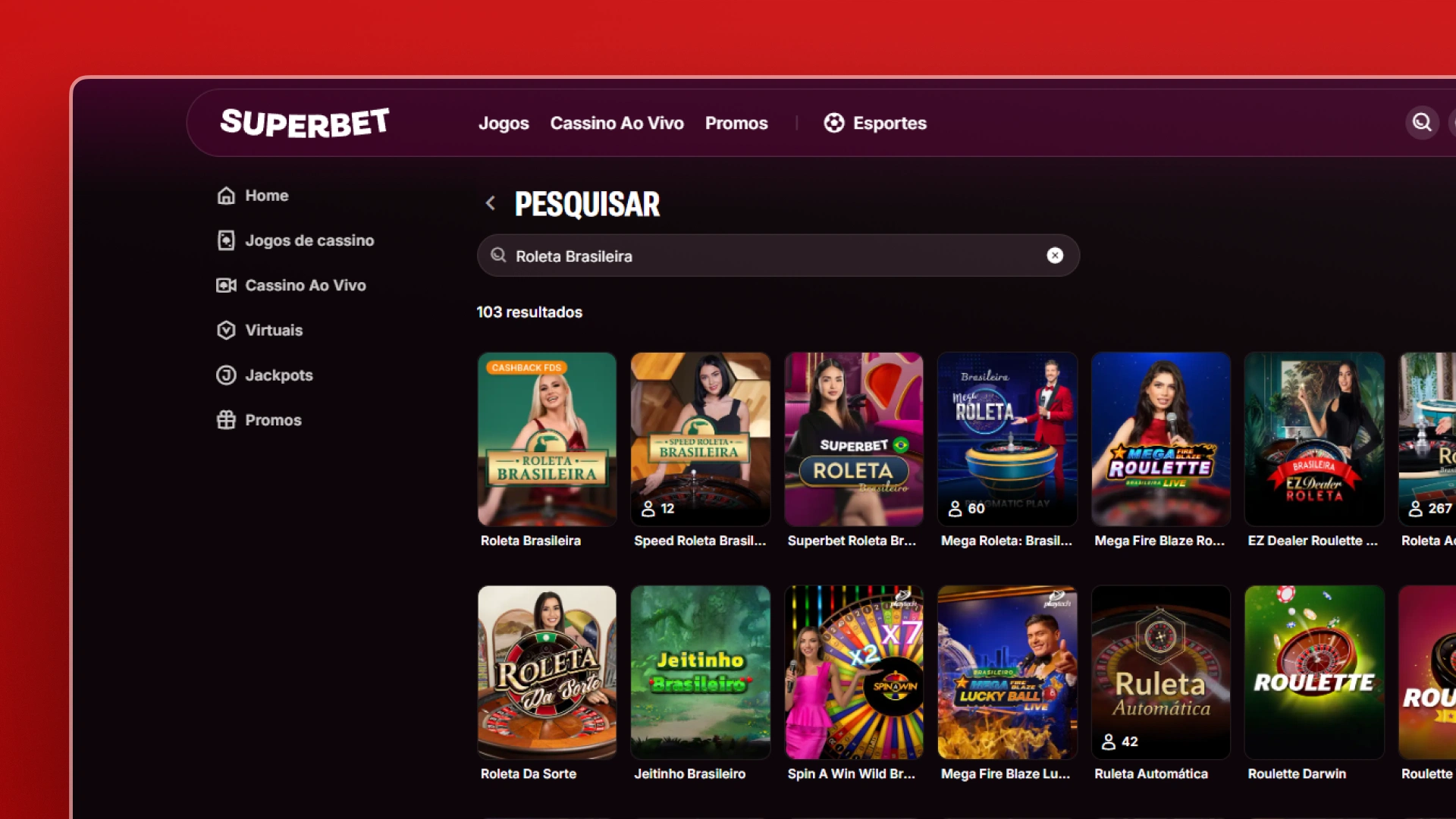Click the Superbet logo
Image resolution: width=1456 pixels, height=819 pixels.
click(x=305, y=123)
